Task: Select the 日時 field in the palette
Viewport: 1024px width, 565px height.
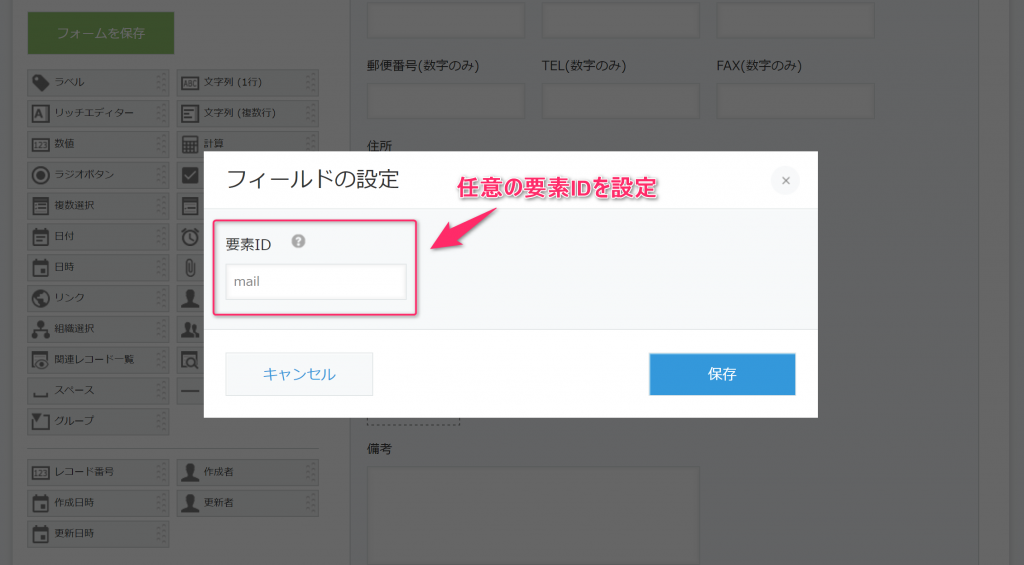Action: click(98, 266)
